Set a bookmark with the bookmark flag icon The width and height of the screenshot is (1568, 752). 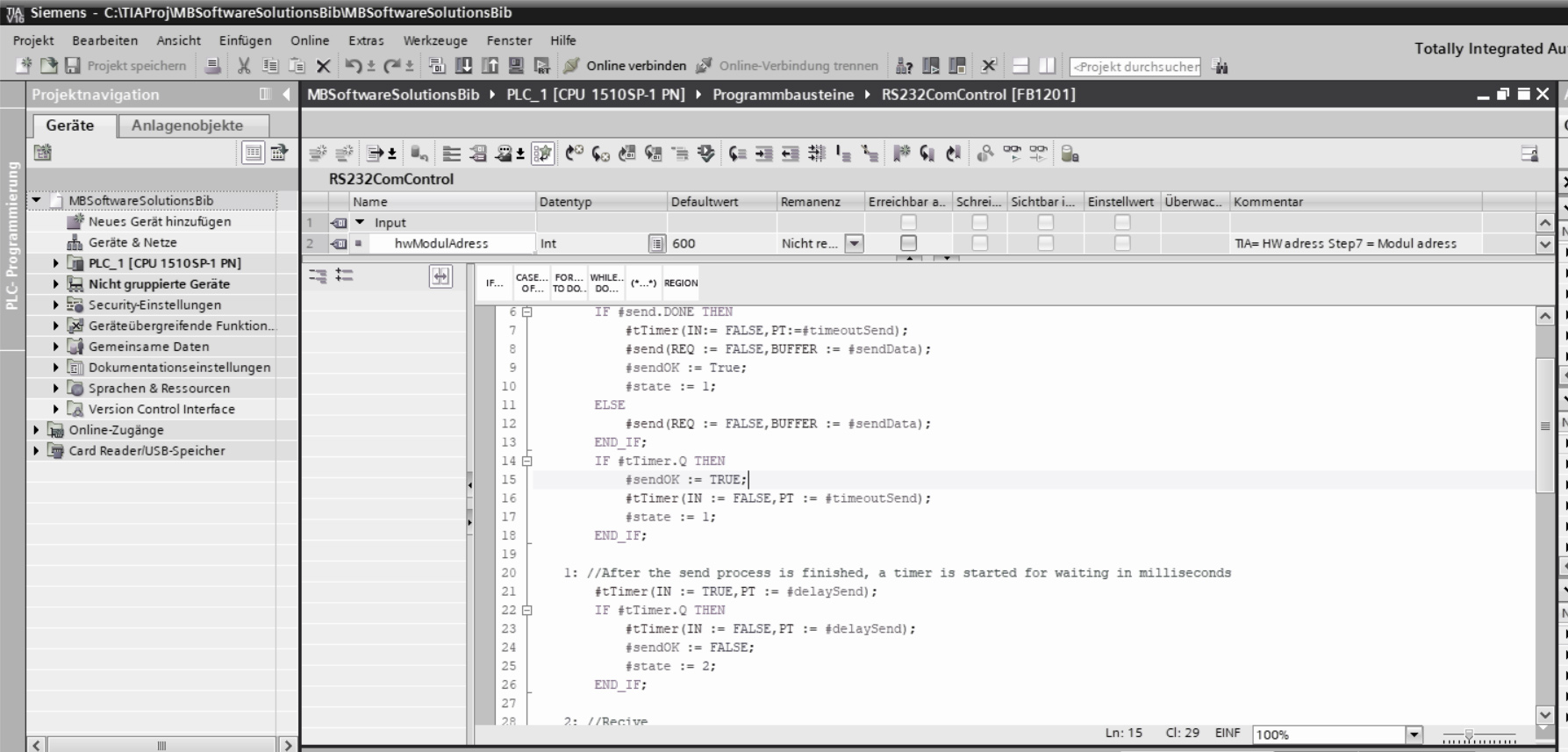(901, 154)
